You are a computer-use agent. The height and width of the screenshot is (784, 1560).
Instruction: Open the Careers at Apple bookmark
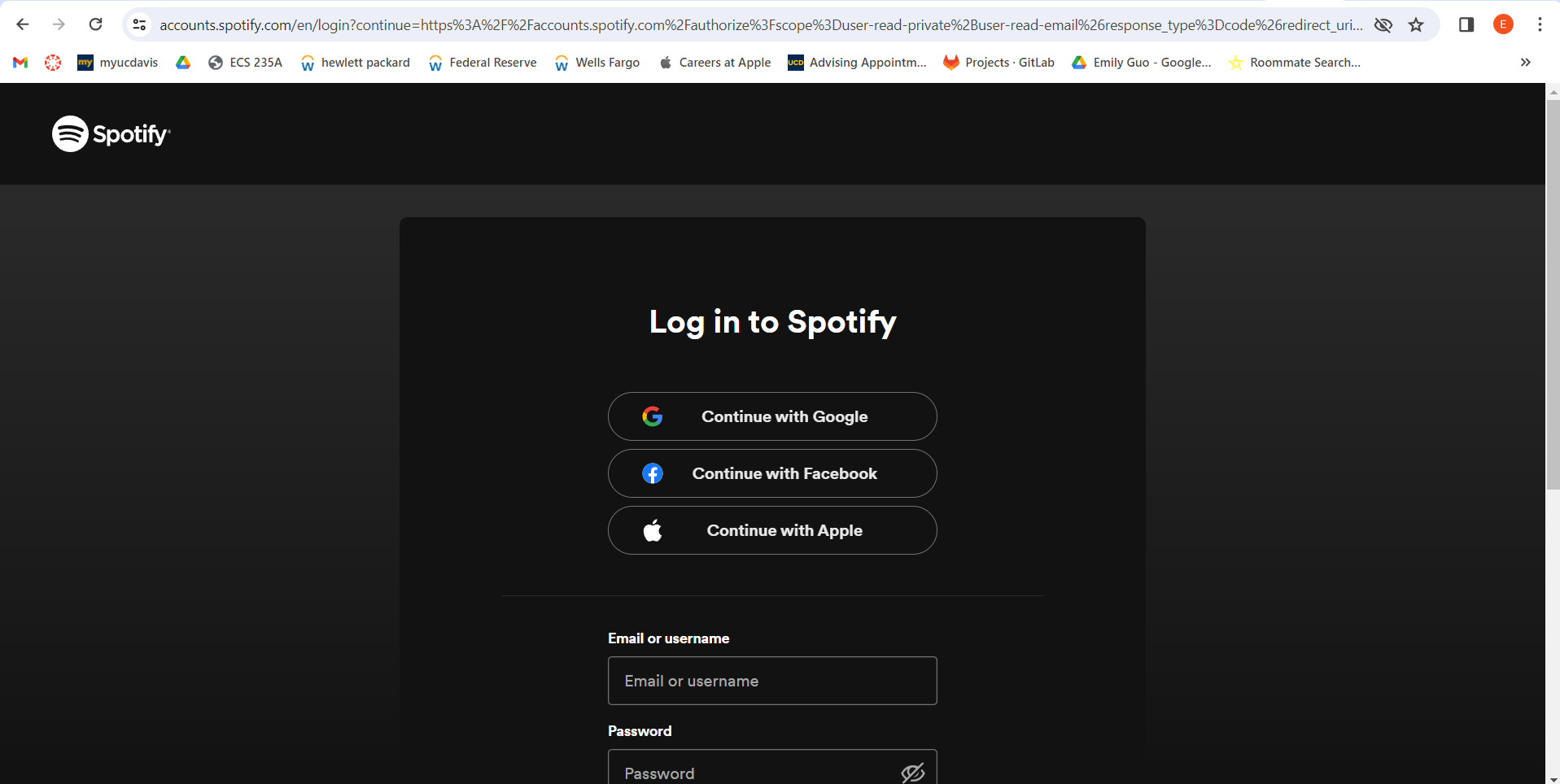click(x=714, y=63)
